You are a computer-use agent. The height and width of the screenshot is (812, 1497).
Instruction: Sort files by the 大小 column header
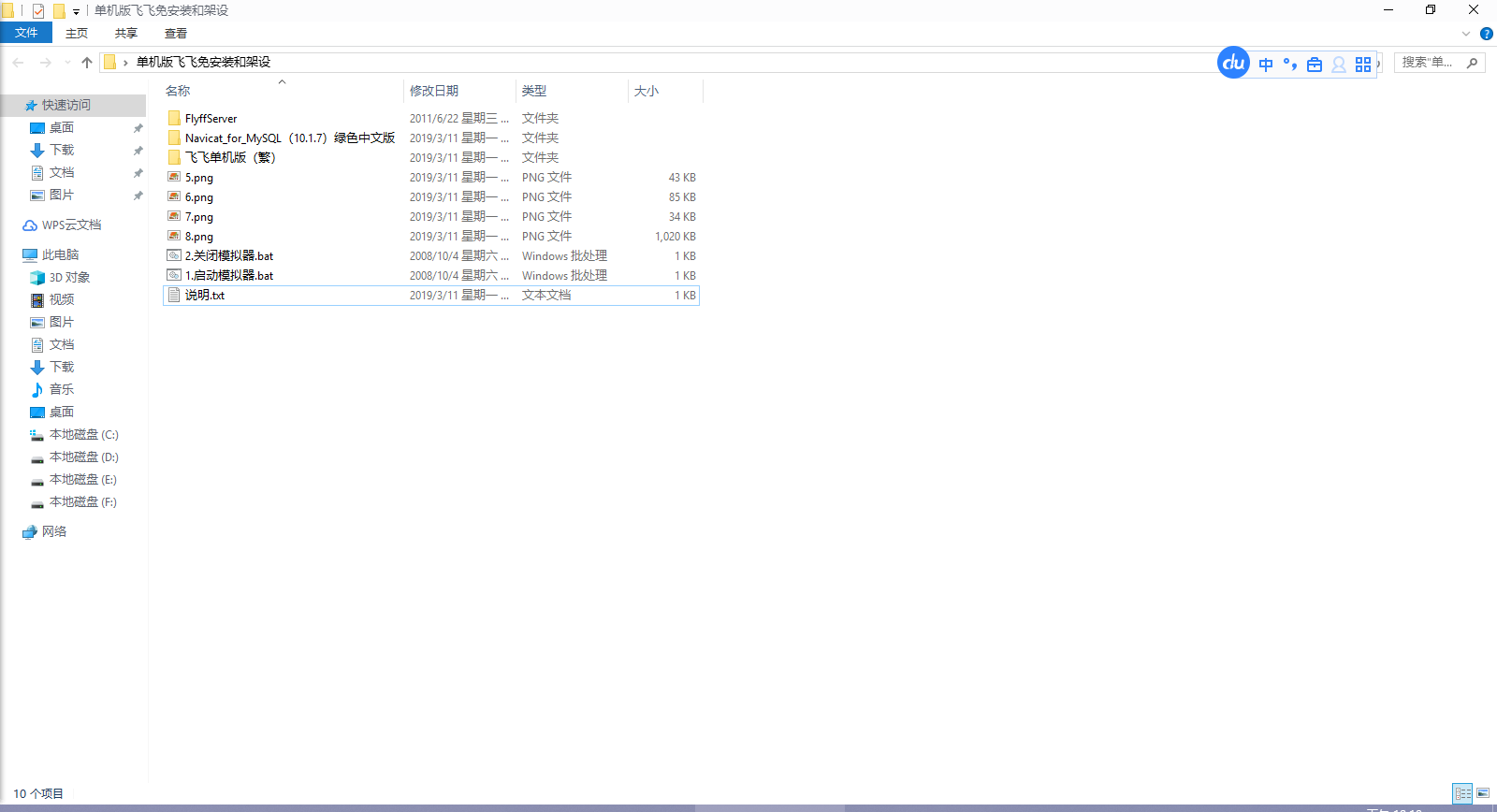647,91
